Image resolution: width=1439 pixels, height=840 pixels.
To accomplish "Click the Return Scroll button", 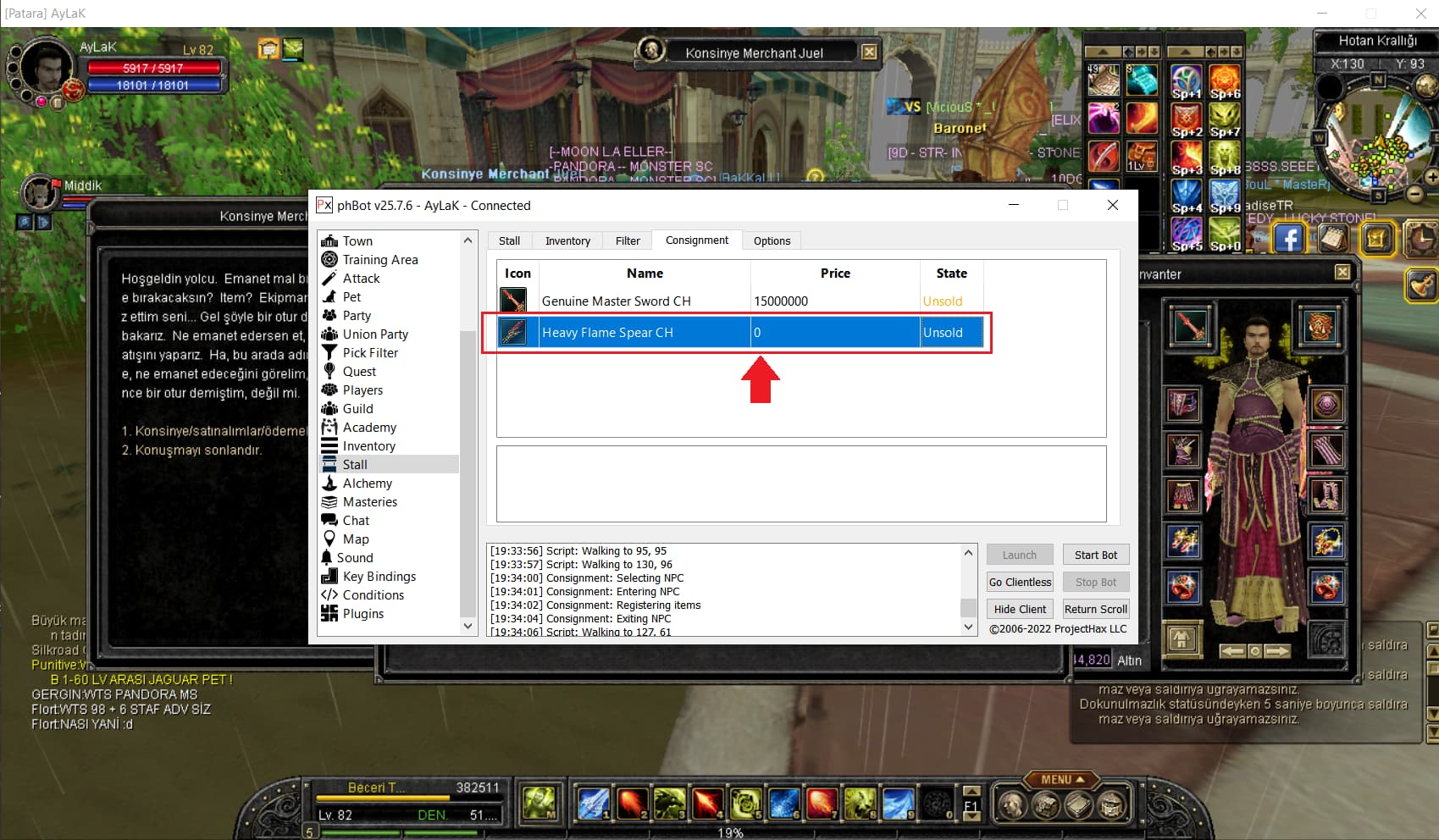I will pyautogui.click(x=1095, y=610).
